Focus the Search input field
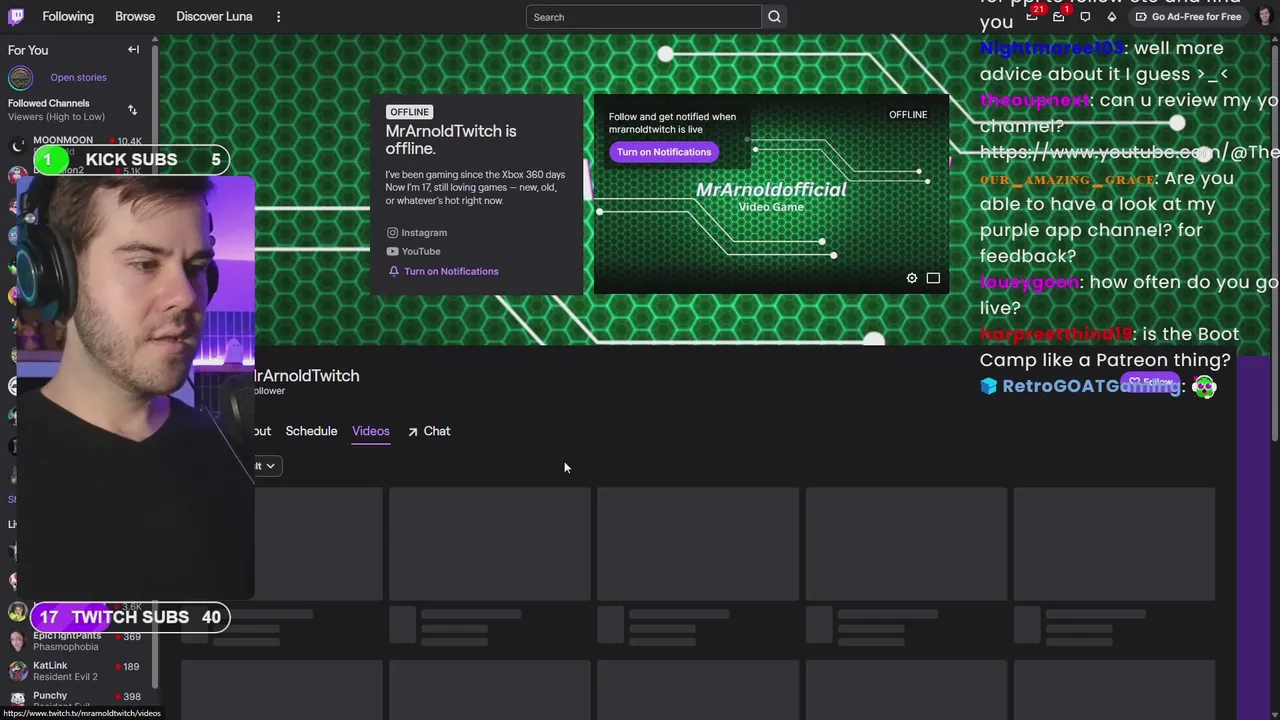Image resolution: width=1280 pixels, height=720 pixels. [643, 17]
